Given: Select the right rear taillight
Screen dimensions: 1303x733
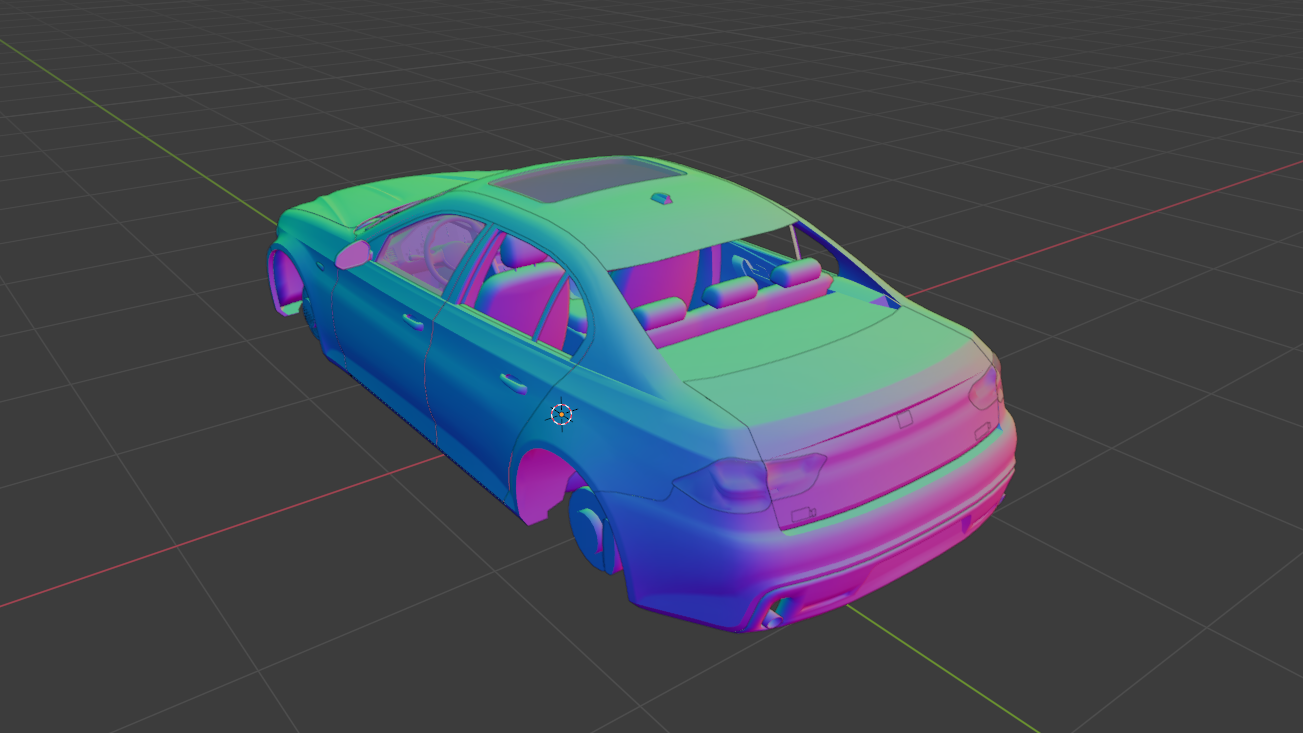Looking at the screenshot, I should (x=984, y=388).
